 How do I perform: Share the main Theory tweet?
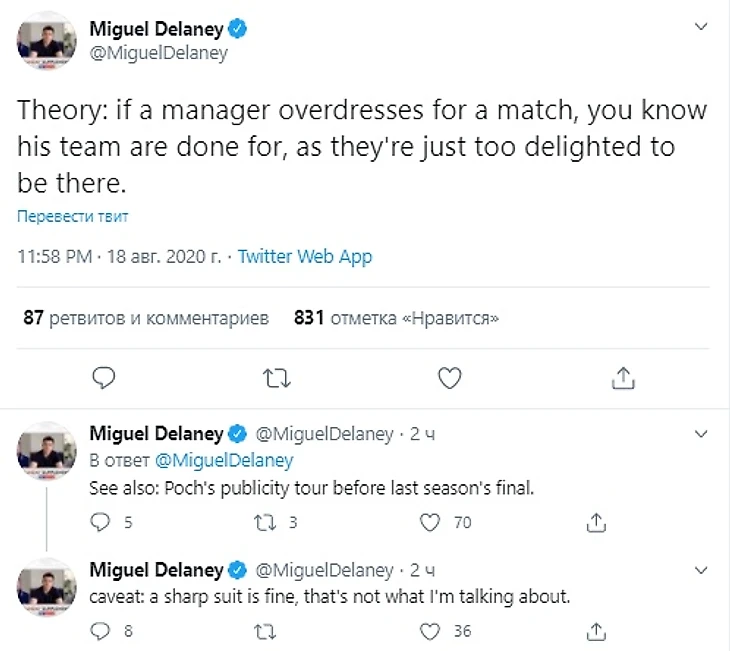pos(622,377)
